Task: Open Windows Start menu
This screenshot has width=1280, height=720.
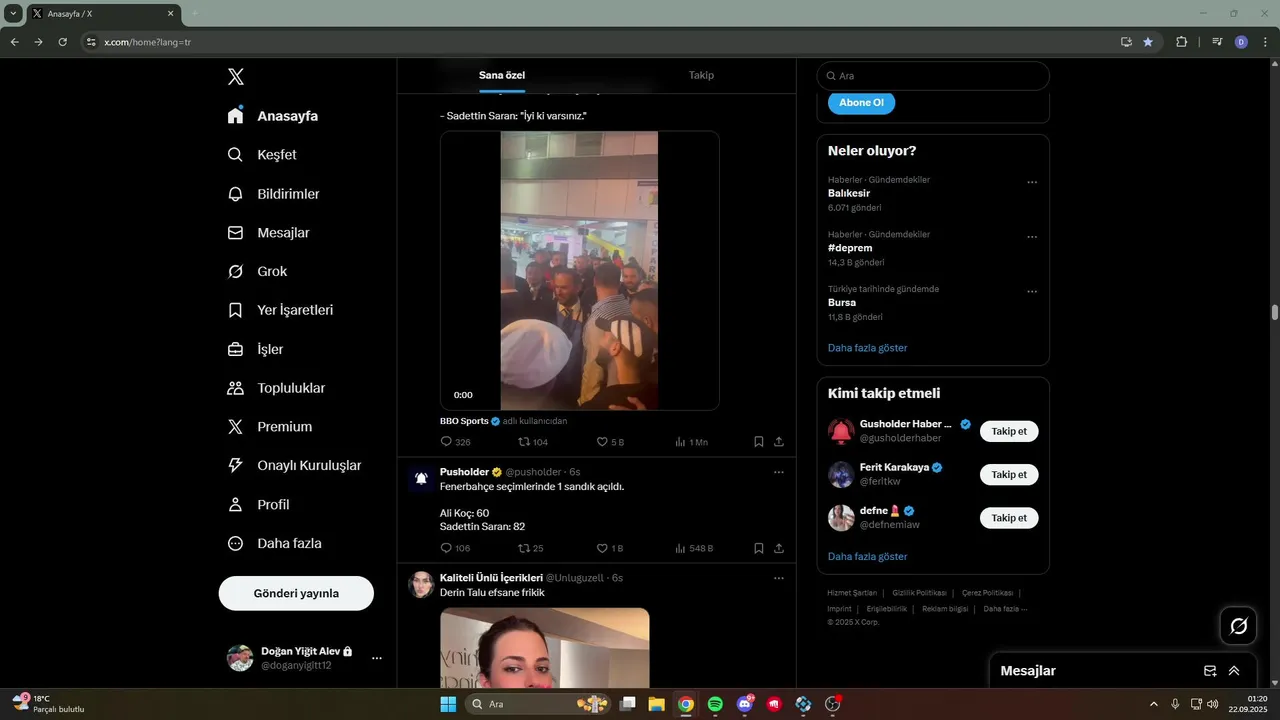Action: point(448,704)
